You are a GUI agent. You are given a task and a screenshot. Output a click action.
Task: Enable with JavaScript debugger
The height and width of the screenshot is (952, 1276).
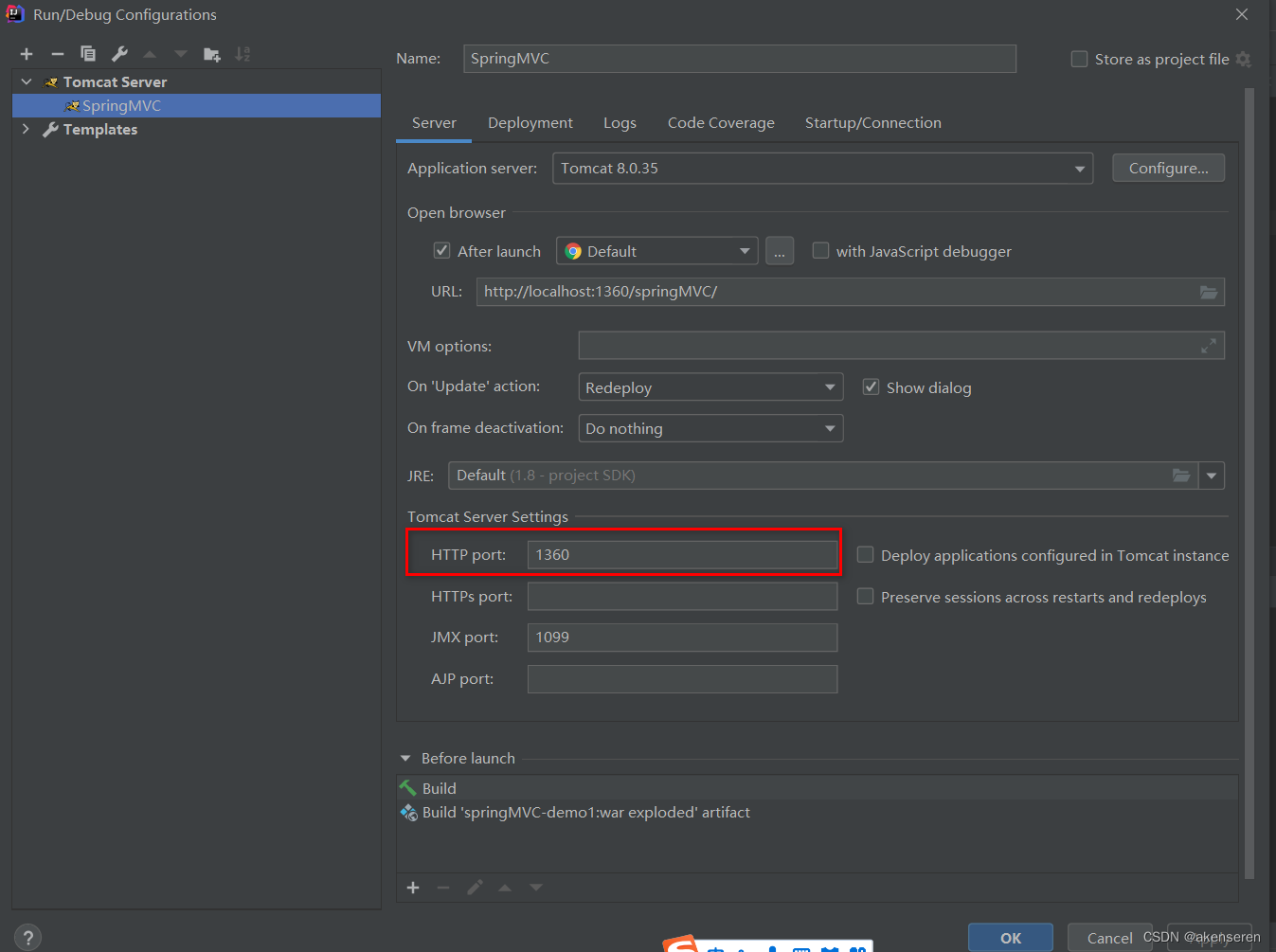(x=820, y=250)
